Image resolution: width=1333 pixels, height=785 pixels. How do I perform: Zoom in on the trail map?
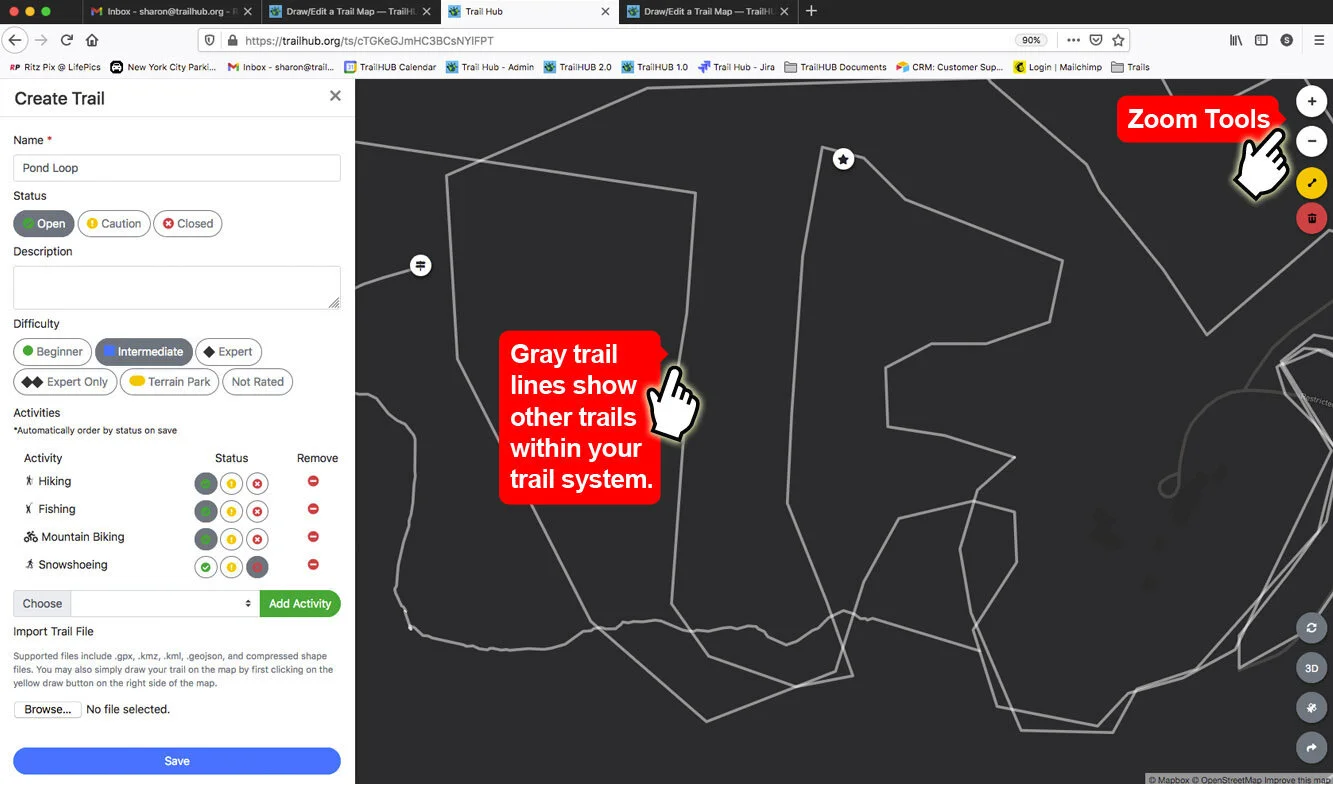click(1312, 101)
